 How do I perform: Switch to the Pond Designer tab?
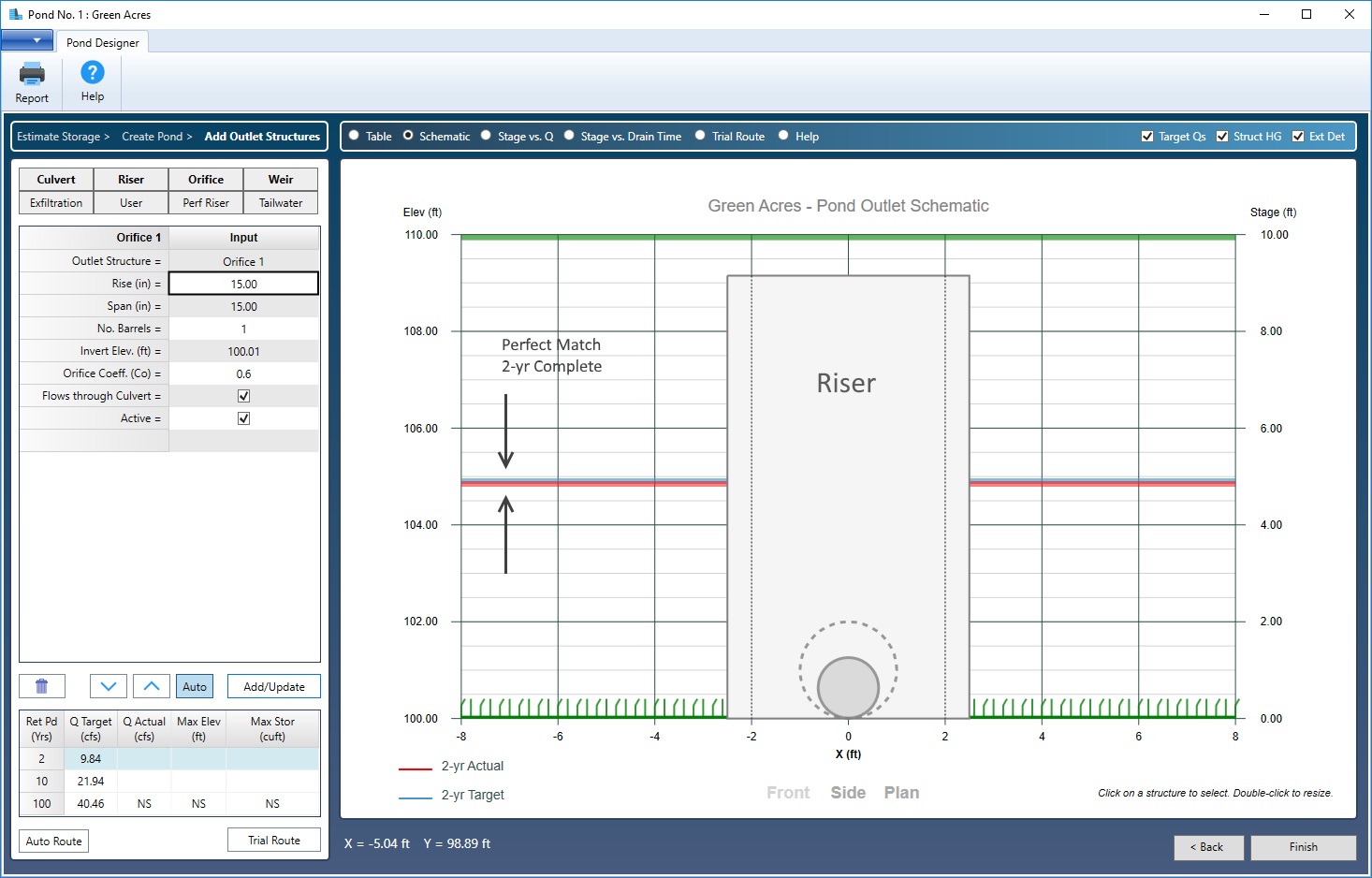103,42
